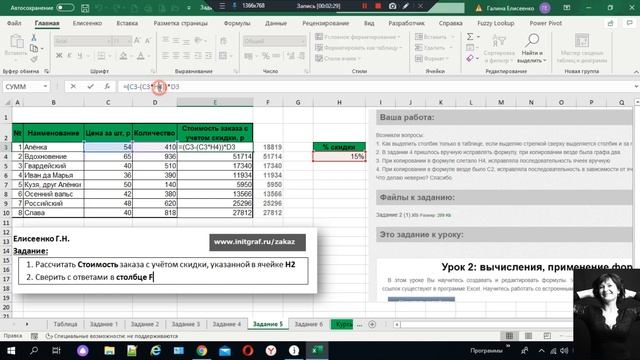Click the Fill down icon in editing group
Image resolution: width=640 pixels, height=360 pixels.
click(x=470, y=48)
